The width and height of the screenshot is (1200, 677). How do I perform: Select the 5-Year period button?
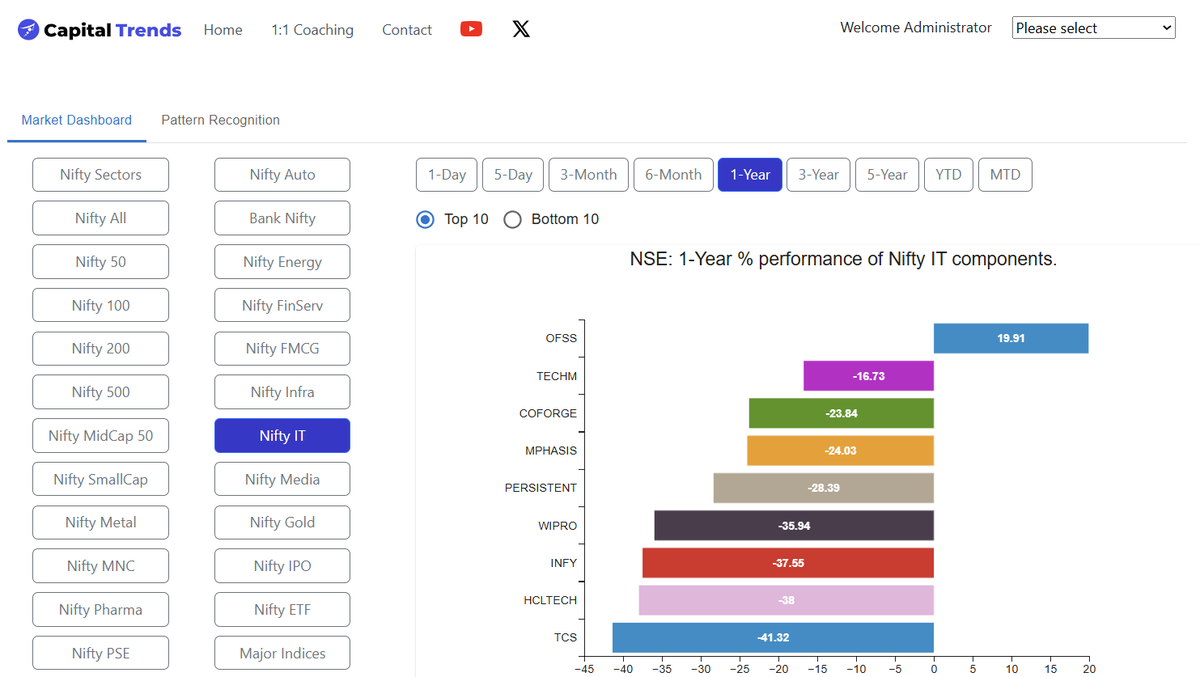coord(887,175)
